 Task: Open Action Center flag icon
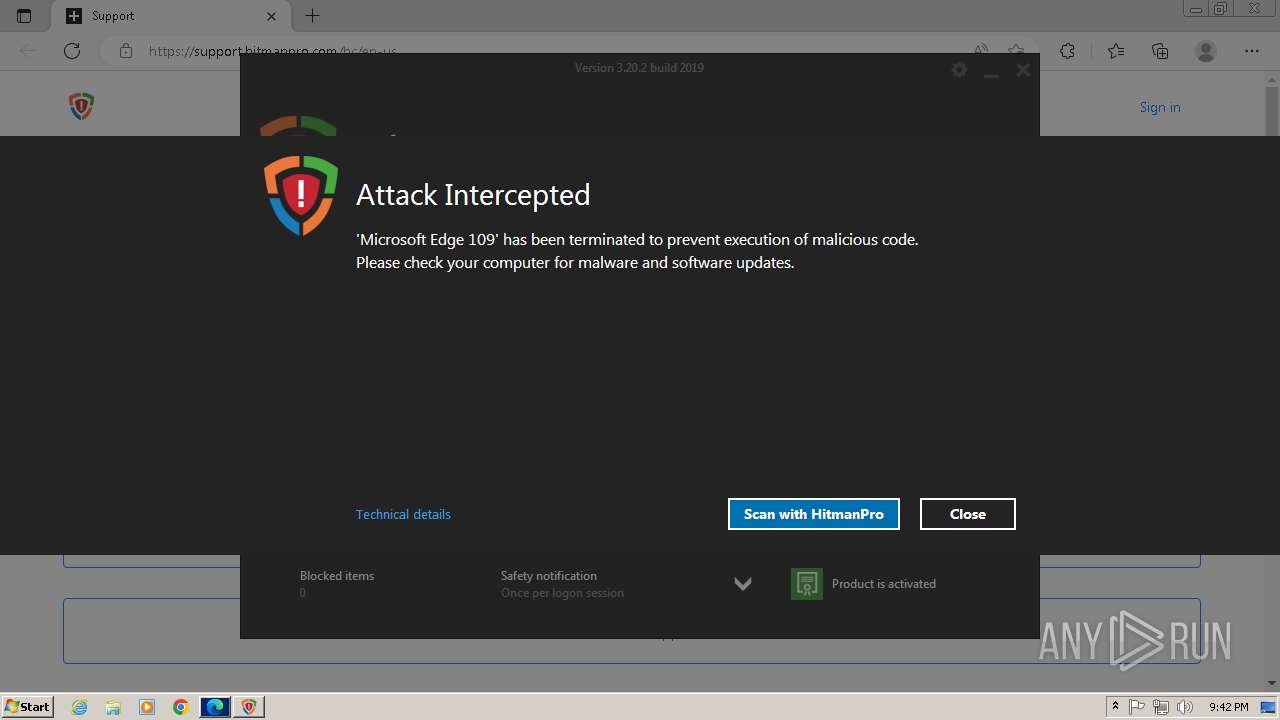point(1138,707)
